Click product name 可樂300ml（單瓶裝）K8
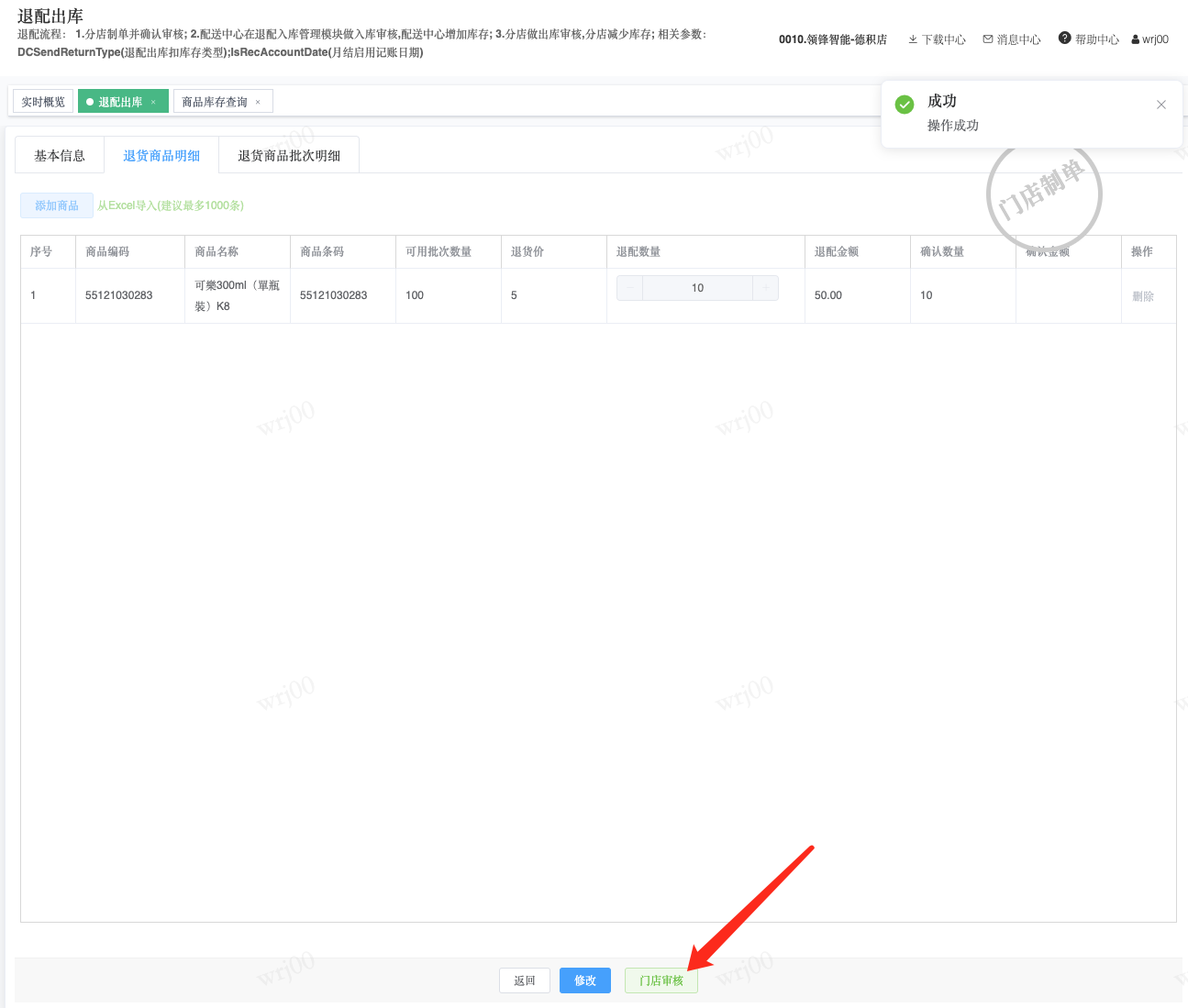 tap(237, 295)
